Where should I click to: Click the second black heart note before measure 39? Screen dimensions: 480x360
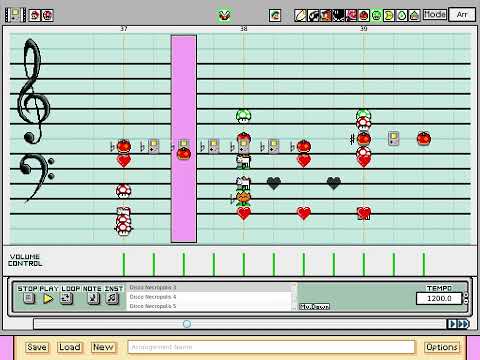tap(334, 183)
